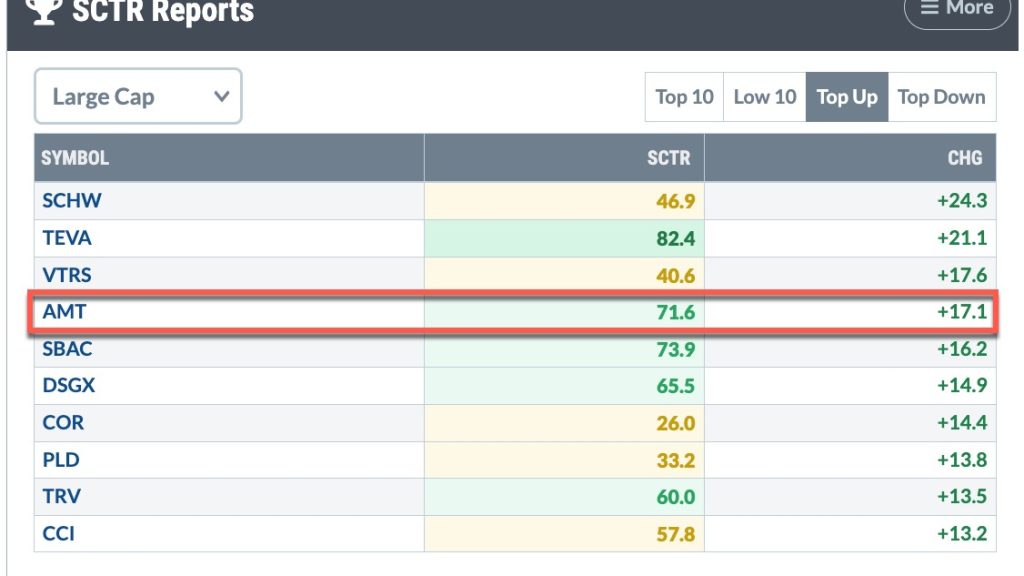
Task: Sort by the CHG column header
Action: pyautogui.click(x=965, y=158)
